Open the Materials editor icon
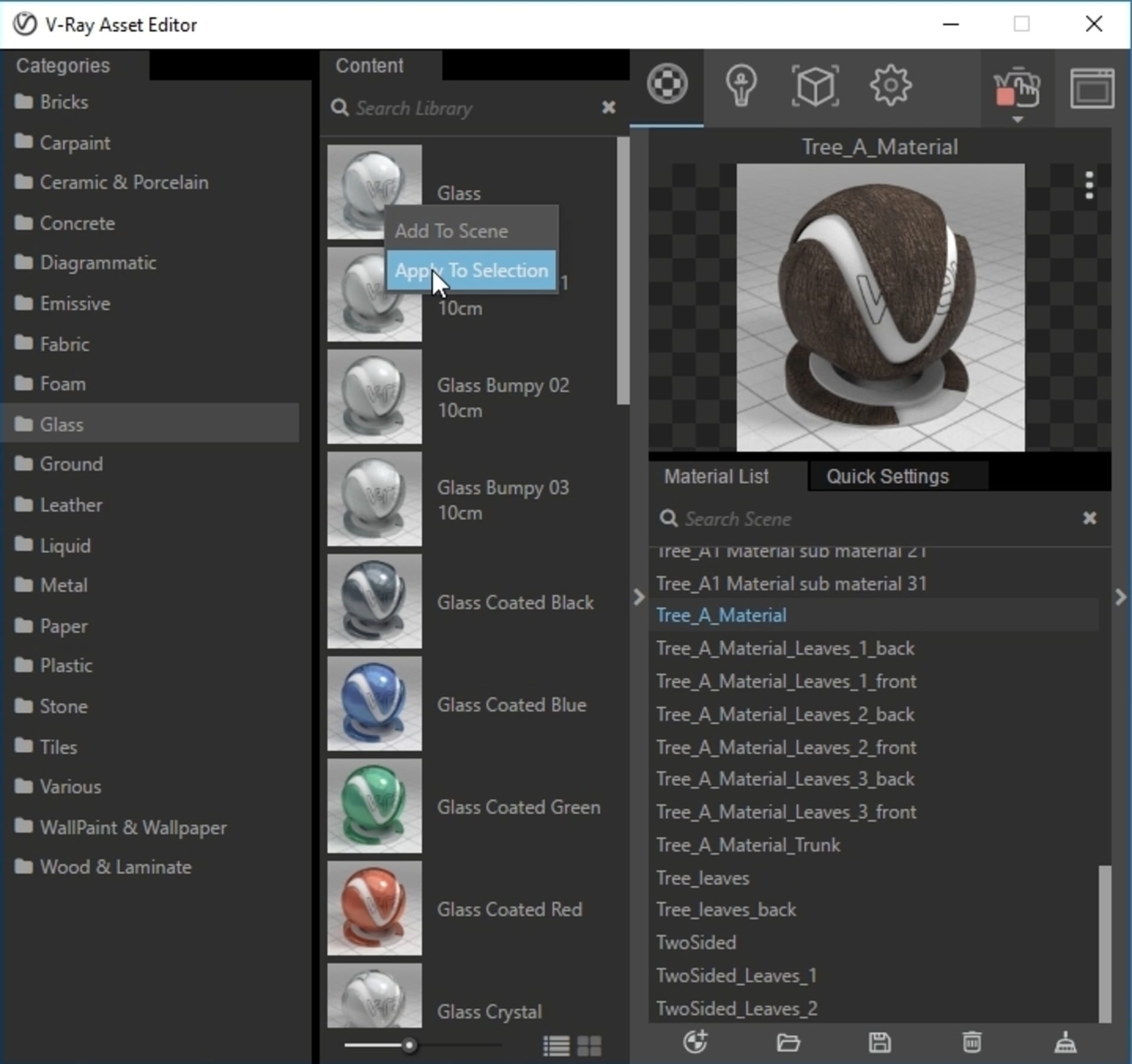 pyautogui.click(x=667, y=85)
